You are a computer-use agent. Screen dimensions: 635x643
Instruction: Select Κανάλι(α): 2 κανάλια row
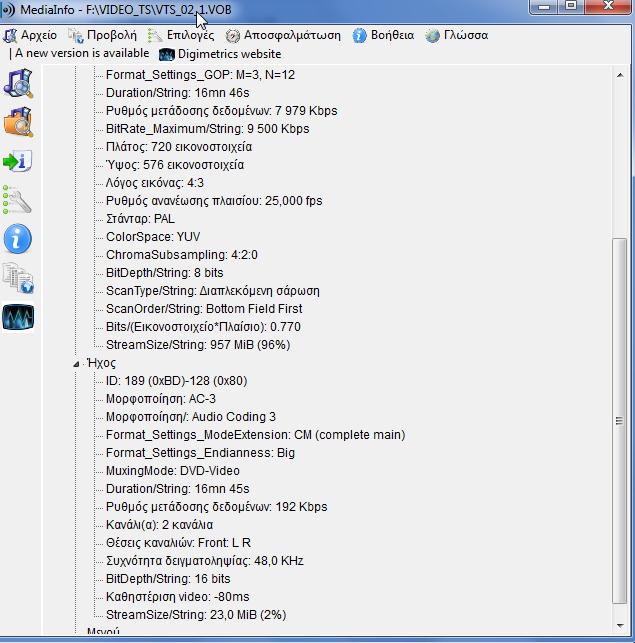tap(159, 525)
